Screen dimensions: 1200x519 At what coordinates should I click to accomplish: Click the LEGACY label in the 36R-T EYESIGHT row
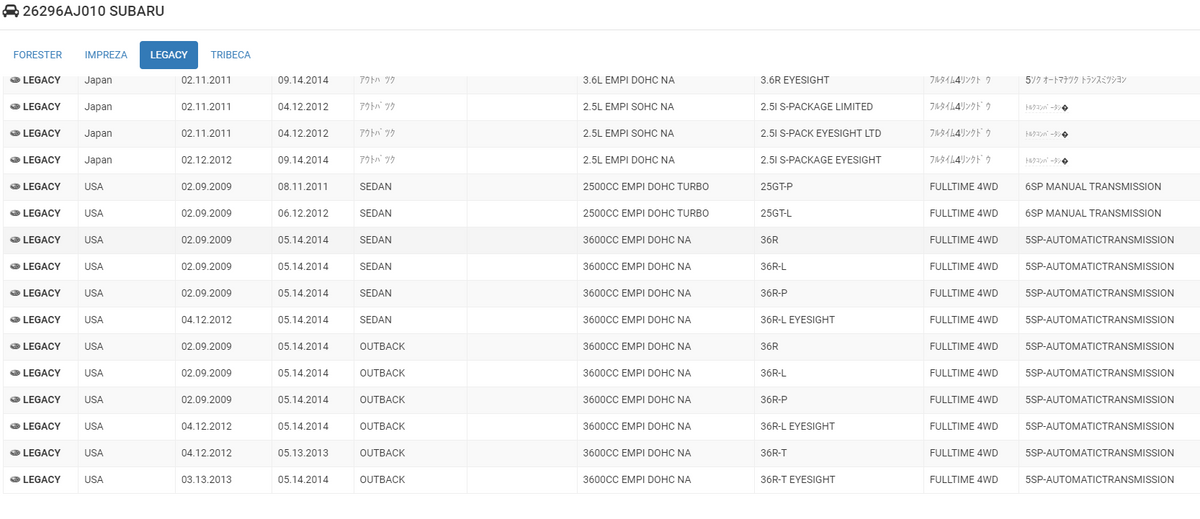point(42,480)
